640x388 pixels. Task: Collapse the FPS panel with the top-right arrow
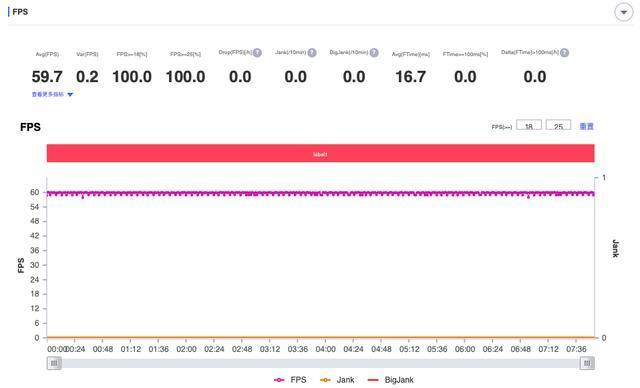click(623, 12)
